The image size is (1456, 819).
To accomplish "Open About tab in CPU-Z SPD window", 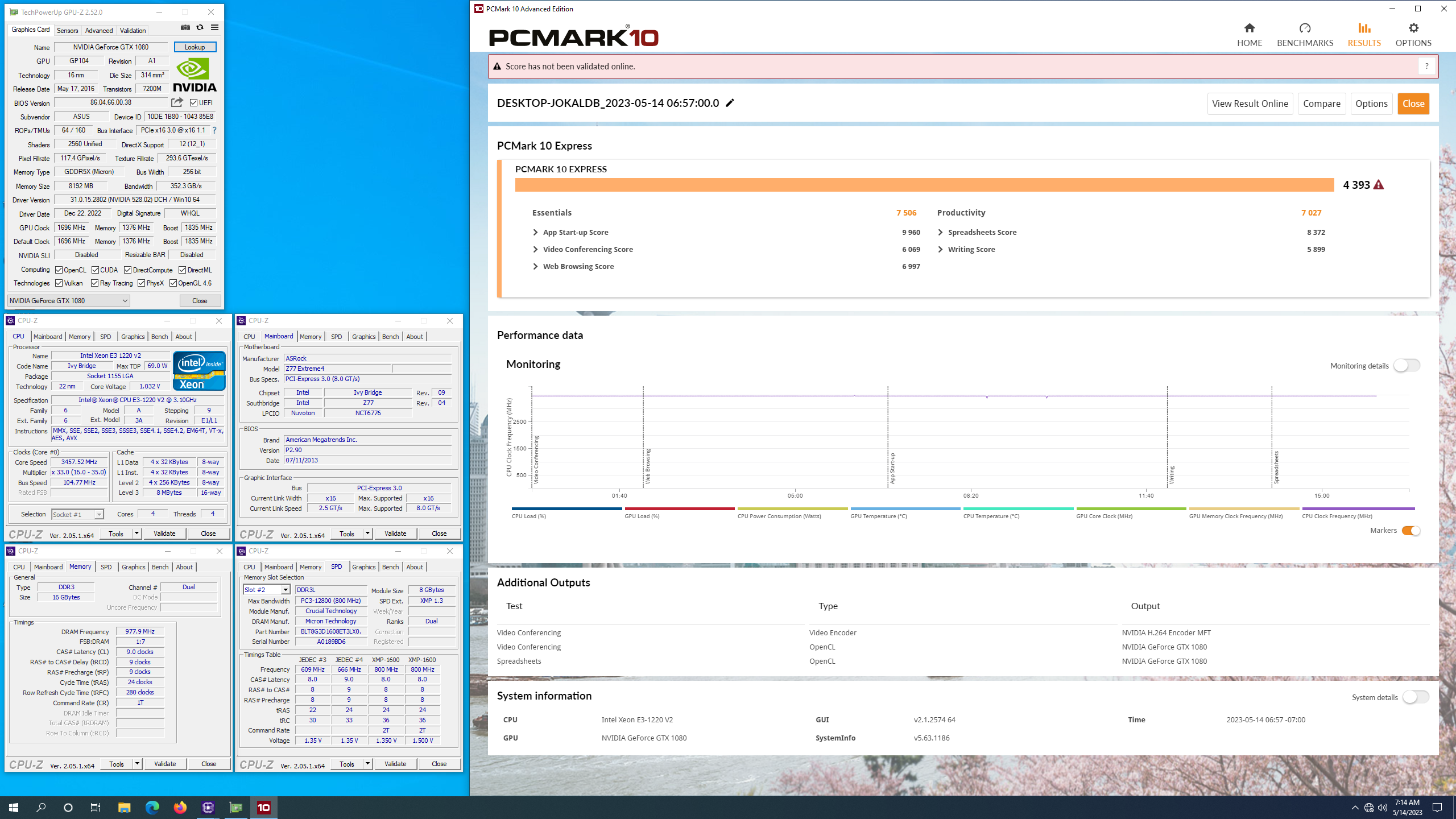I will tap(415, 567).
